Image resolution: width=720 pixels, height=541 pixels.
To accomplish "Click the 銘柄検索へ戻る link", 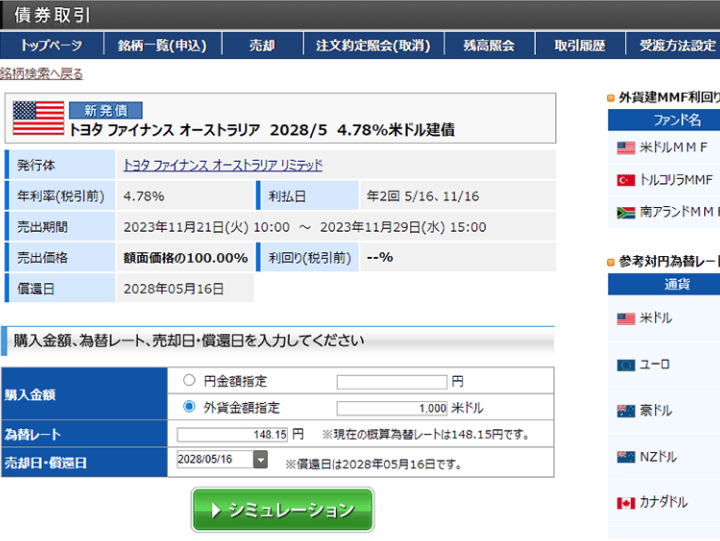I will tap(41, 73).
